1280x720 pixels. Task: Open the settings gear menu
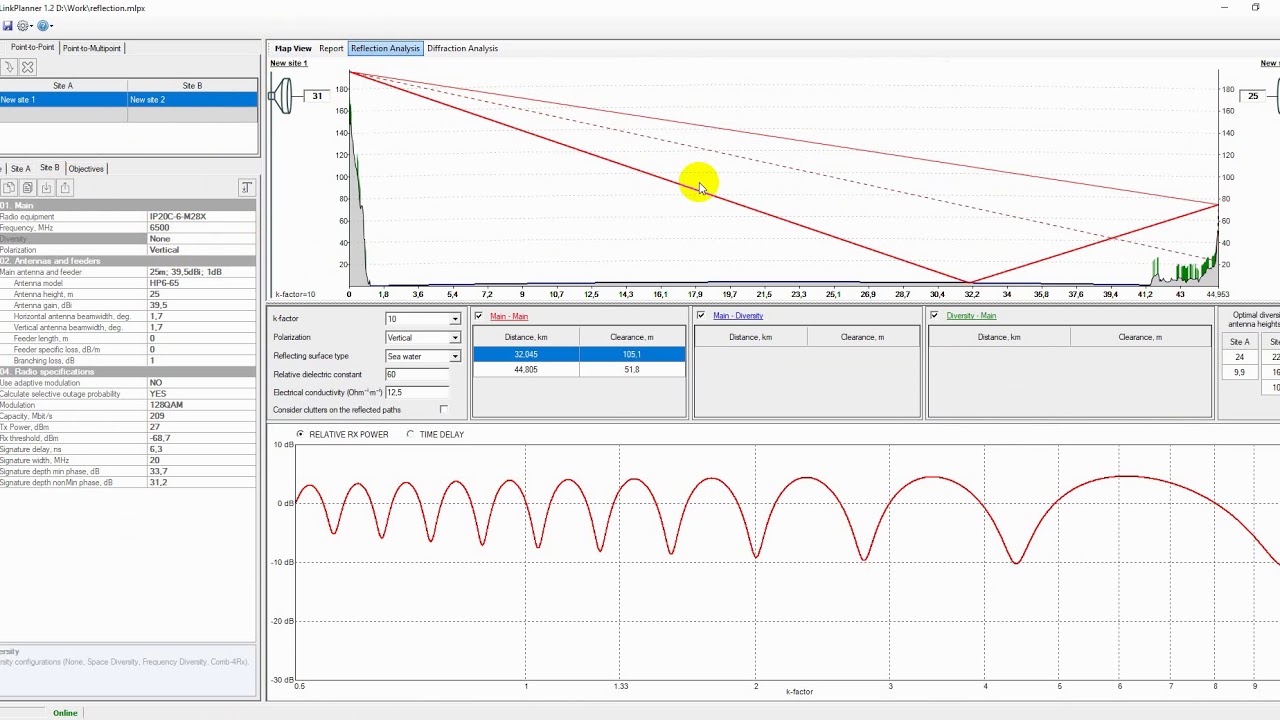[24, 26]
